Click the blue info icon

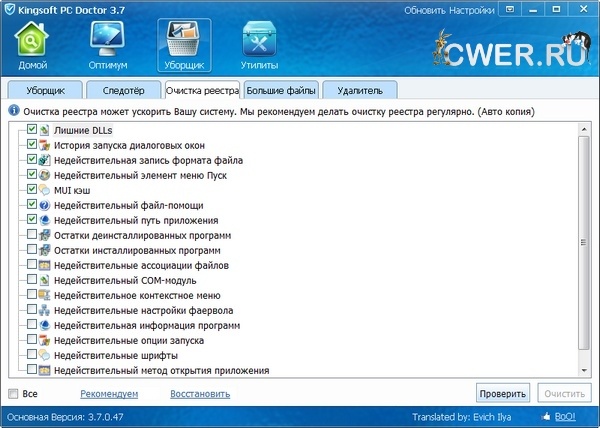coord(13,110)
